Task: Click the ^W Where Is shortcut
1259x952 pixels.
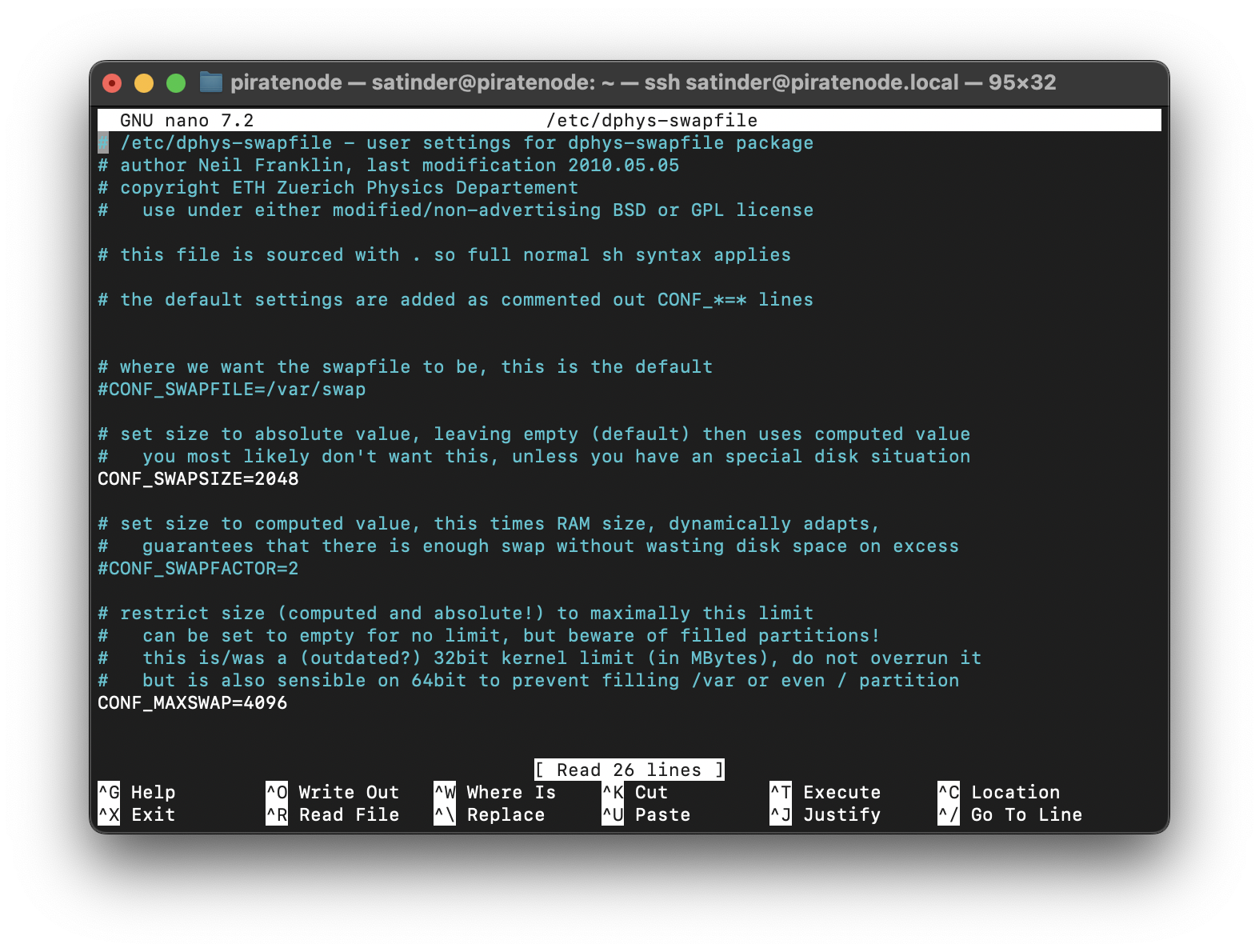Action: coord(495,792)
